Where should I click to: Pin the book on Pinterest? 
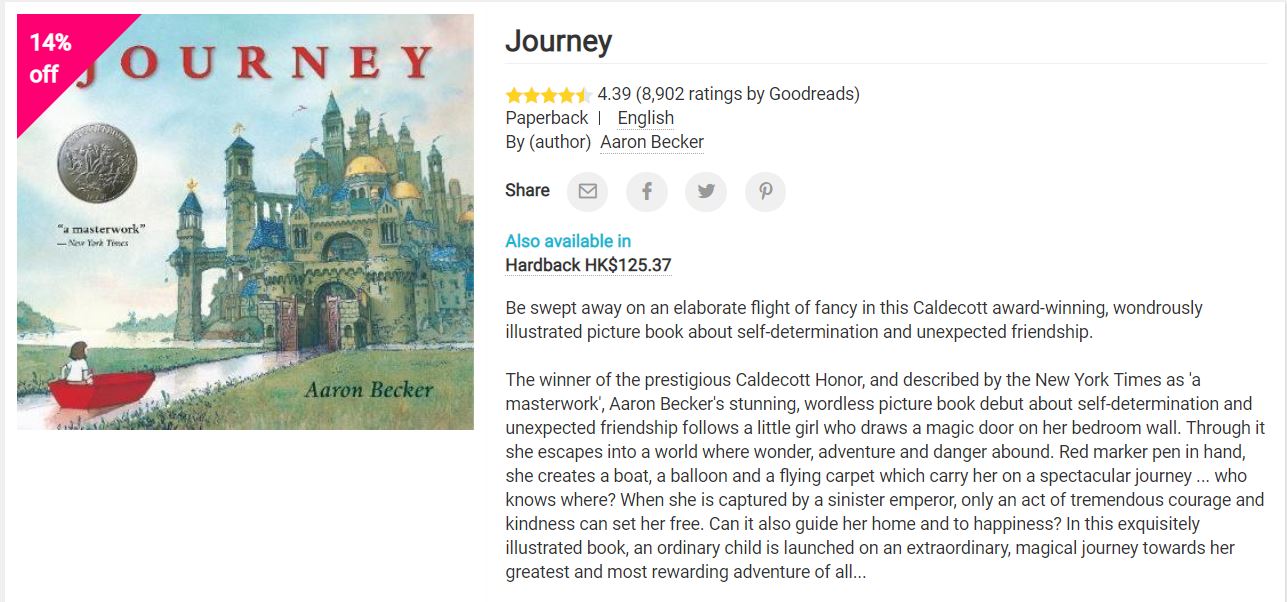point(765,191)
